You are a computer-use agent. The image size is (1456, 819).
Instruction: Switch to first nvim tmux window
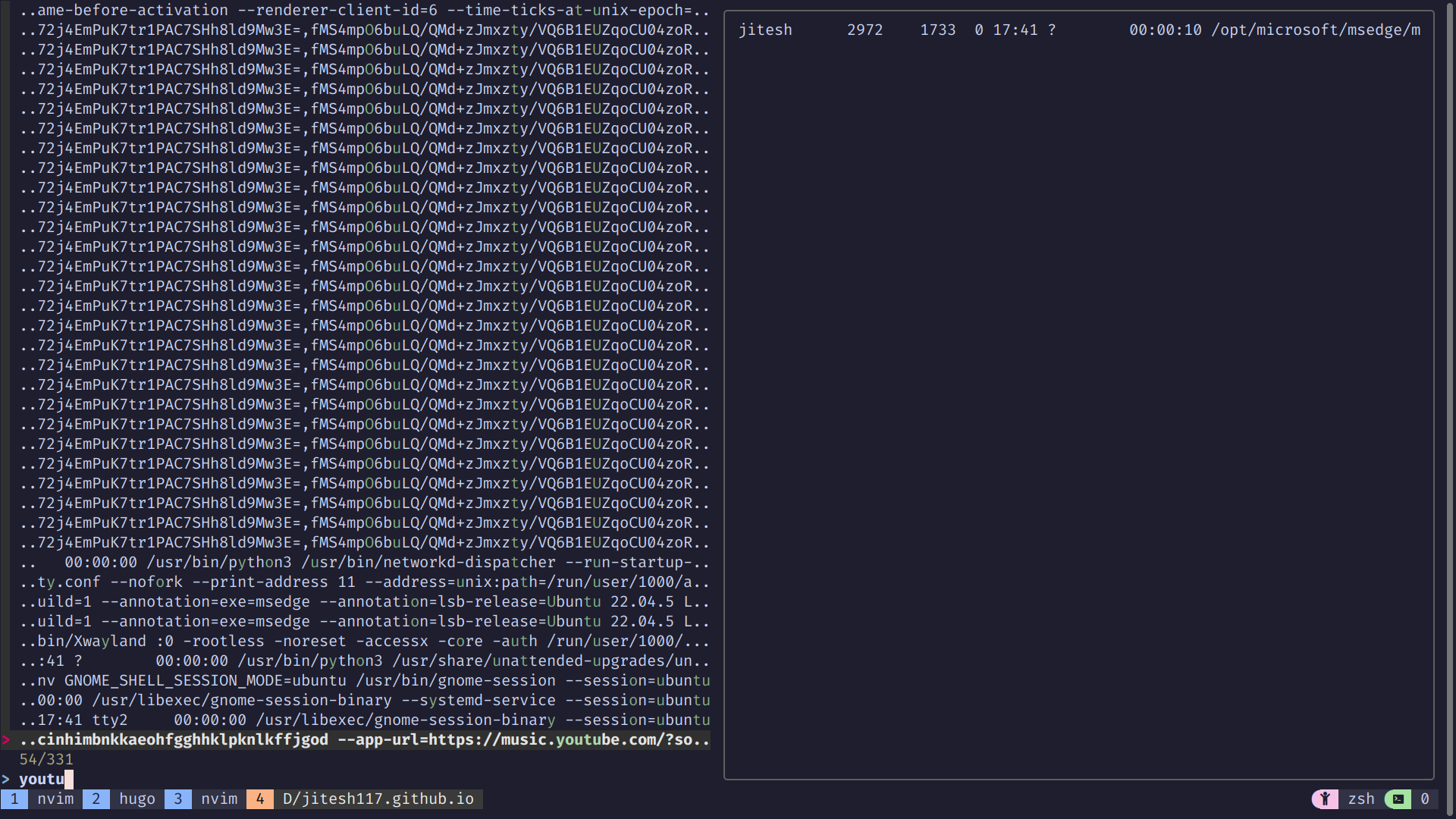(x=55, y=799)
